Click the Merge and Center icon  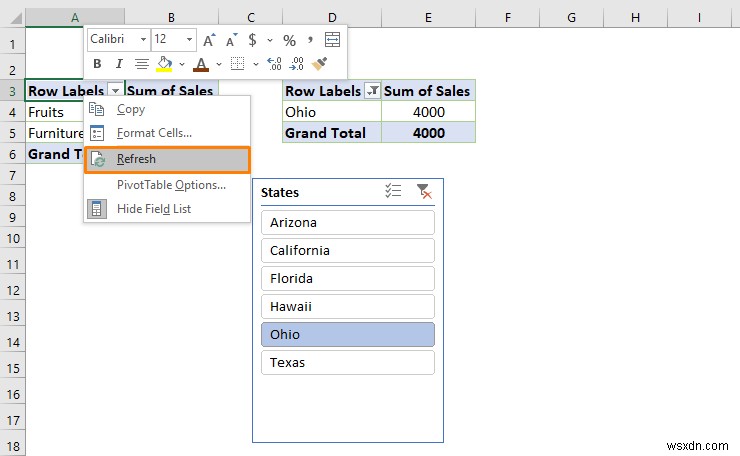click(333, 40)
